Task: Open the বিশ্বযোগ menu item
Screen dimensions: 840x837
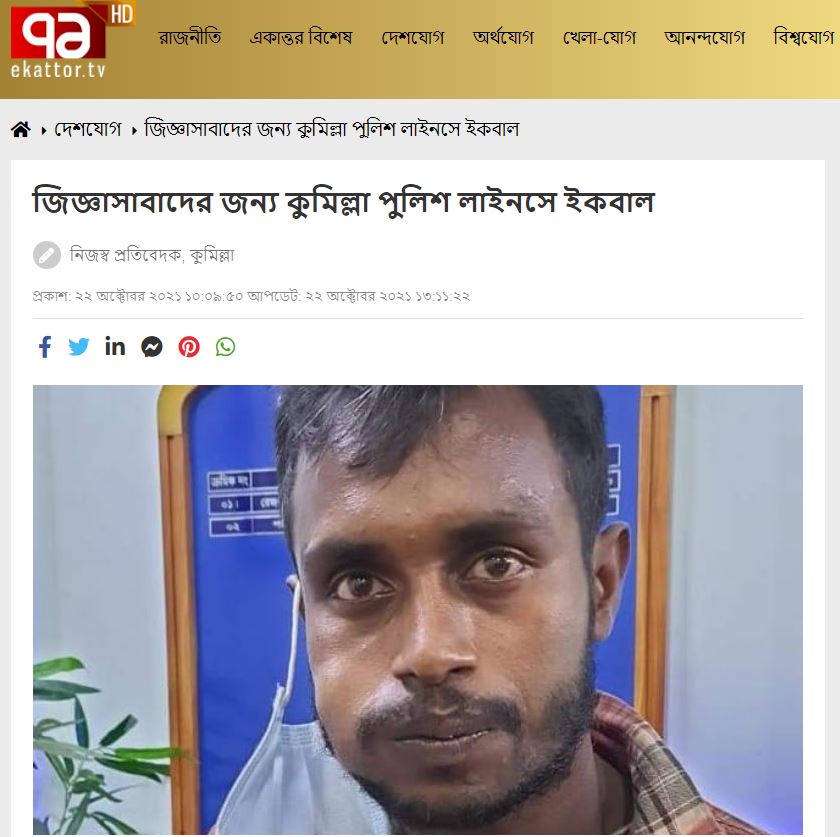Action: (804, 38)
